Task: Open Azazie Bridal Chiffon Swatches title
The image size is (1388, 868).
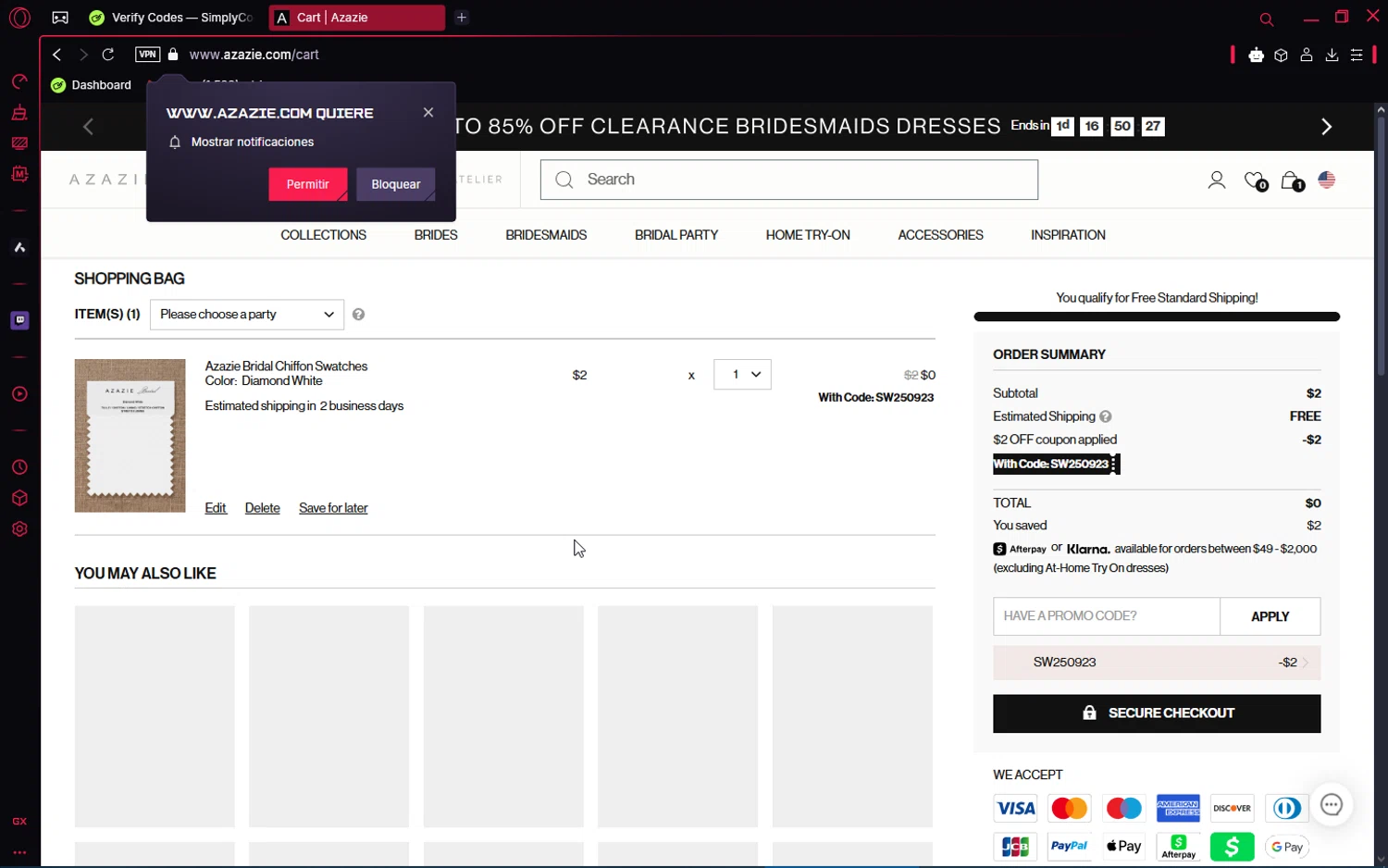Action: coord(286,366)
